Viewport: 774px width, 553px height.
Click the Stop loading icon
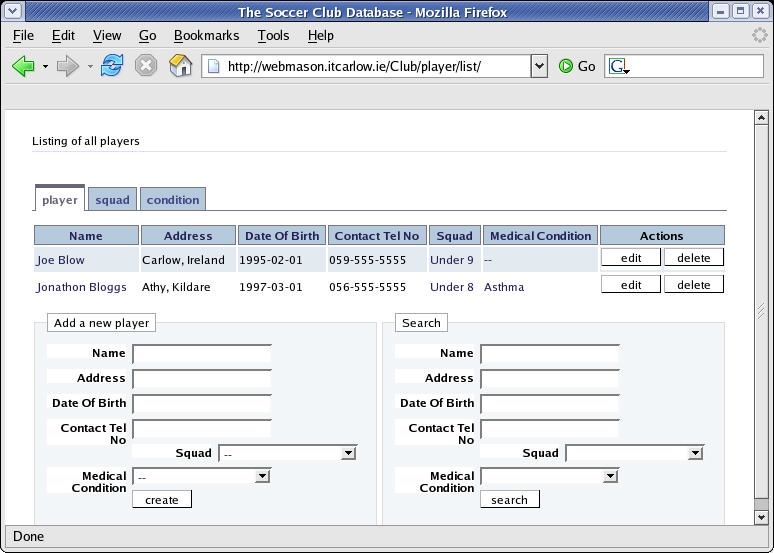(146, 66)
